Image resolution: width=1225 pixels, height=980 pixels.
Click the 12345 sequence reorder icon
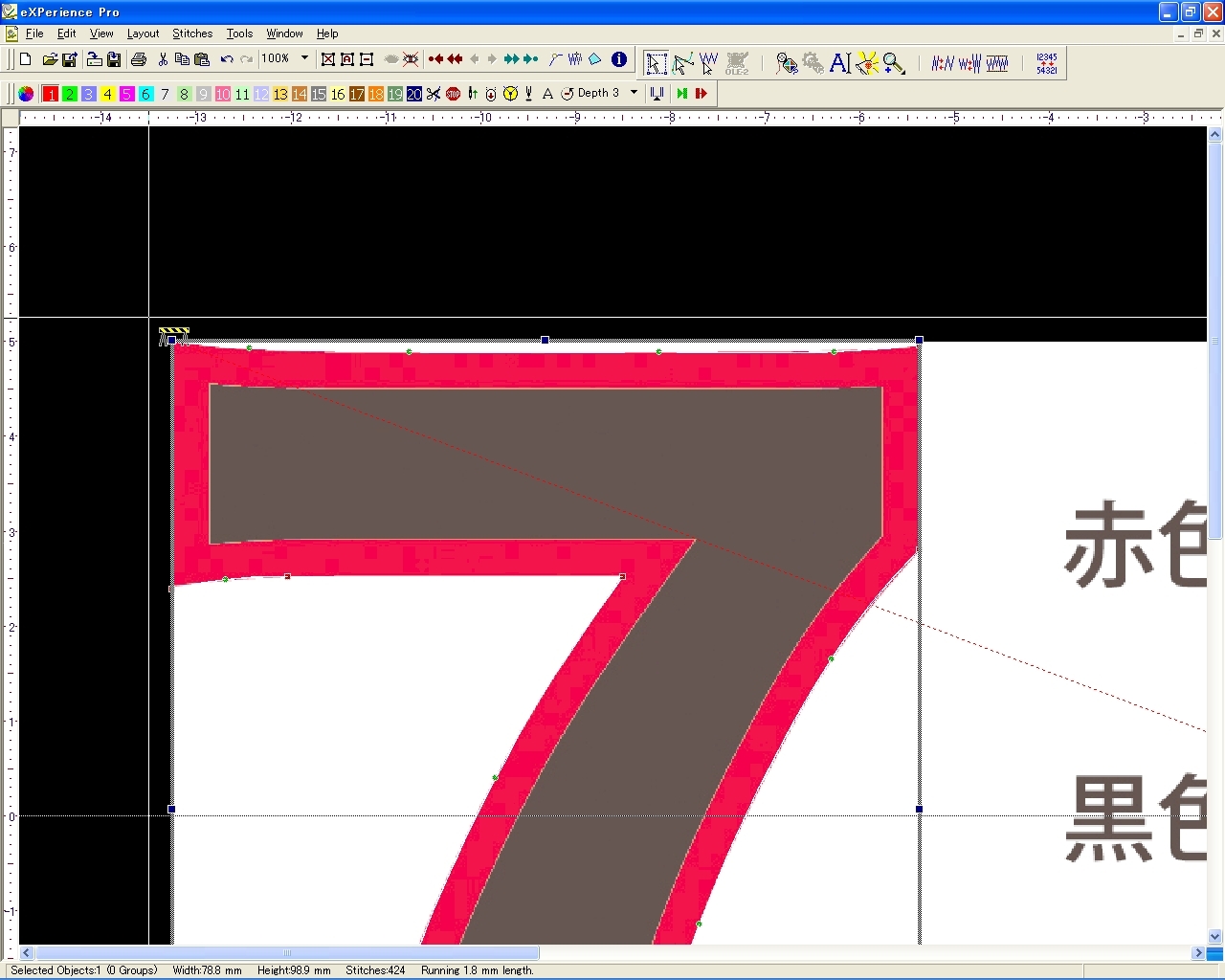tap(1047, 63)
